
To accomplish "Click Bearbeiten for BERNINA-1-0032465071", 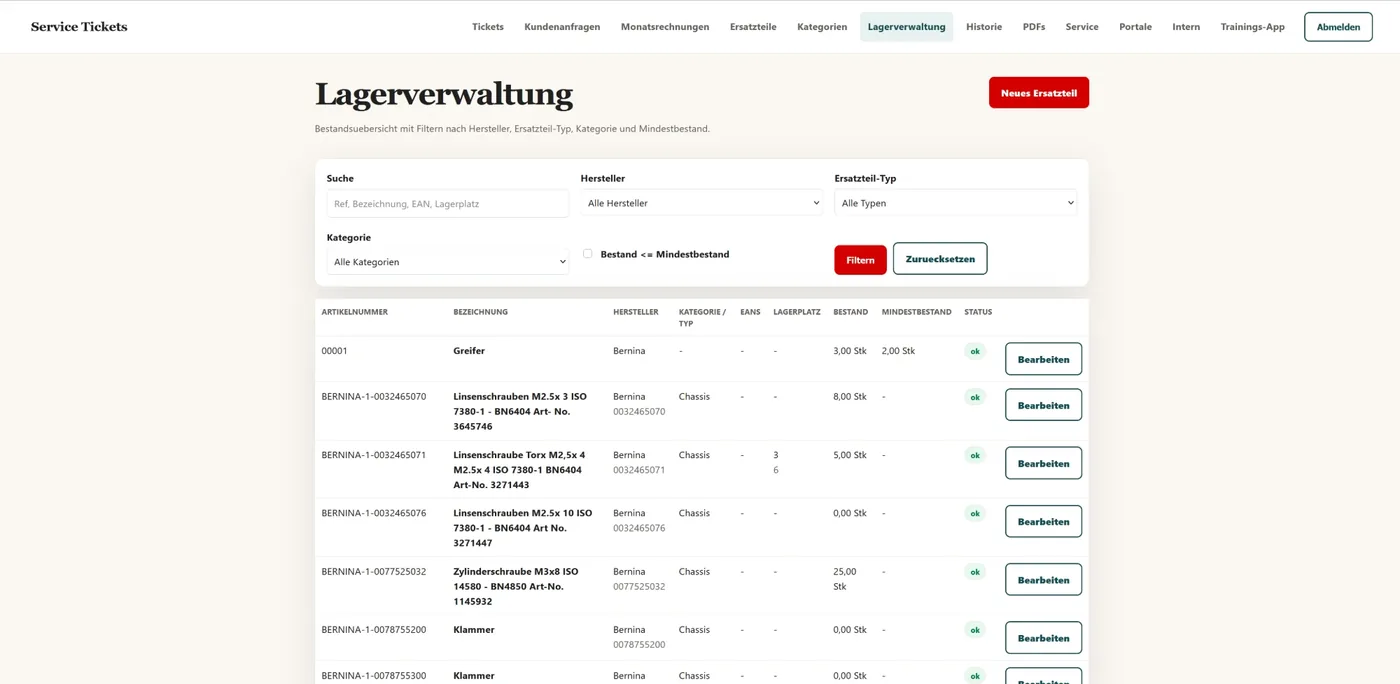I will click(x=1043, y=463).
